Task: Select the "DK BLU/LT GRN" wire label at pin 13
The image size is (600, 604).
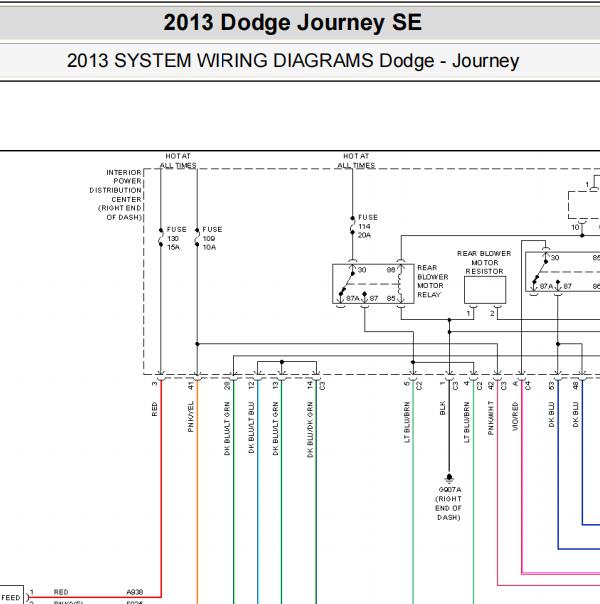Action: pos(275,428)
